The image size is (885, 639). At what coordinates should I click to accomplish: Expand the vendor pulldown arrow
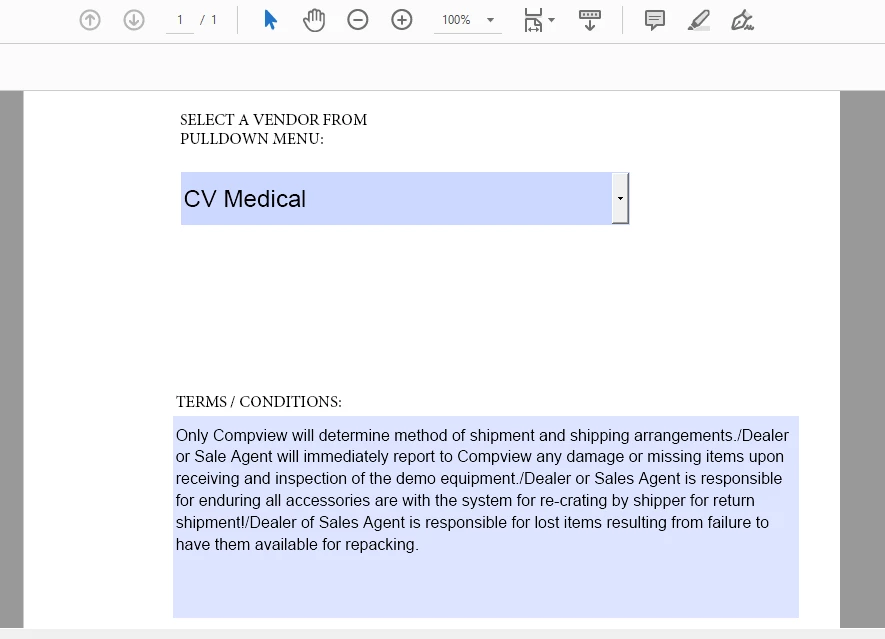tap(620, 199)
